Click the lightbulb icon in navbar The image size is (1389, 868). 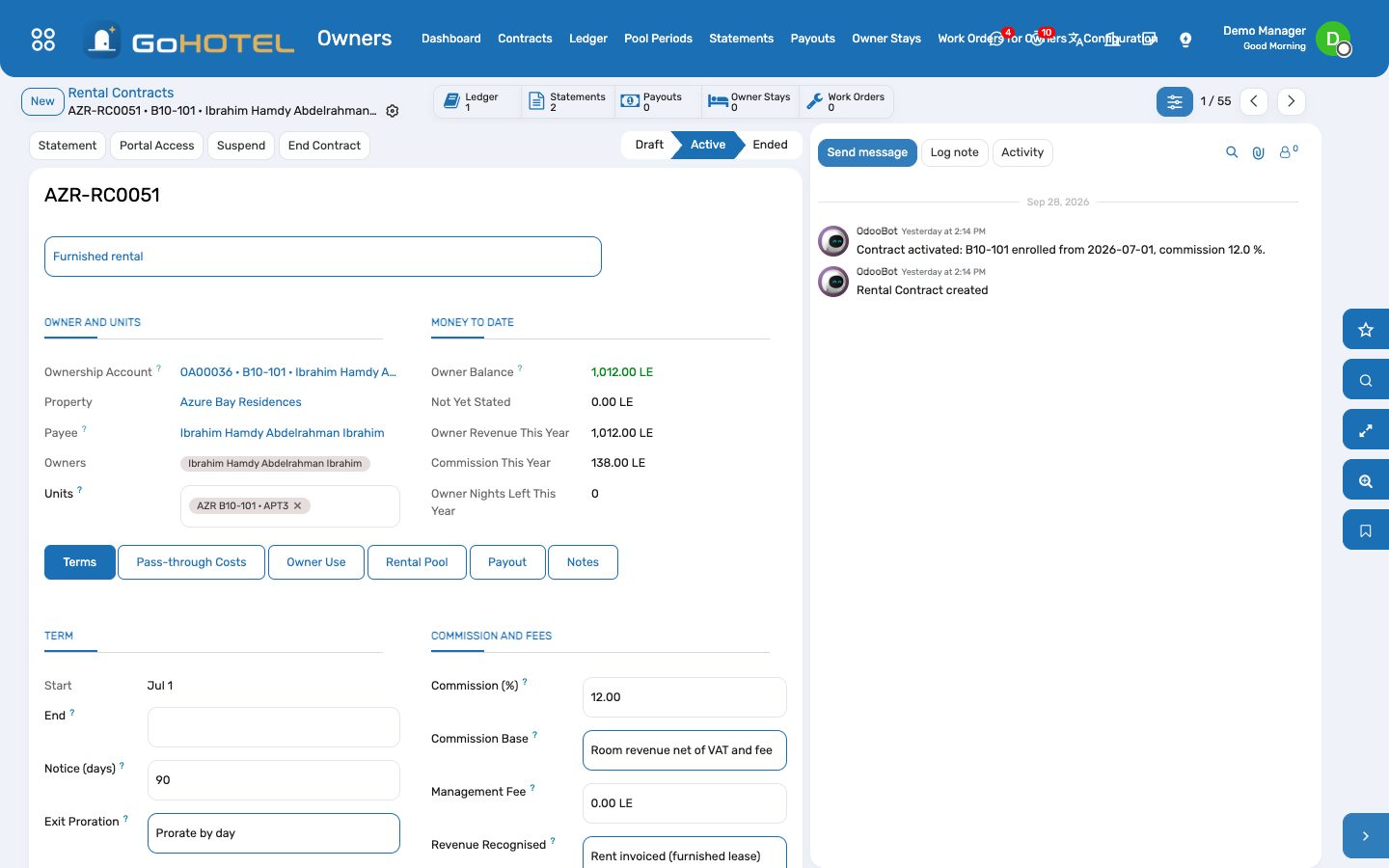(x=1185, y=40)
